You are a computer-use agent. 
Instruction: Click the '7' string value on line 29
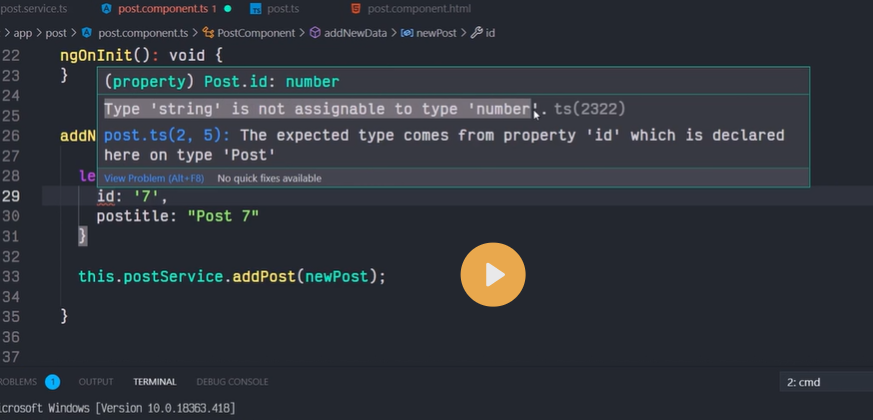point(146,196)
